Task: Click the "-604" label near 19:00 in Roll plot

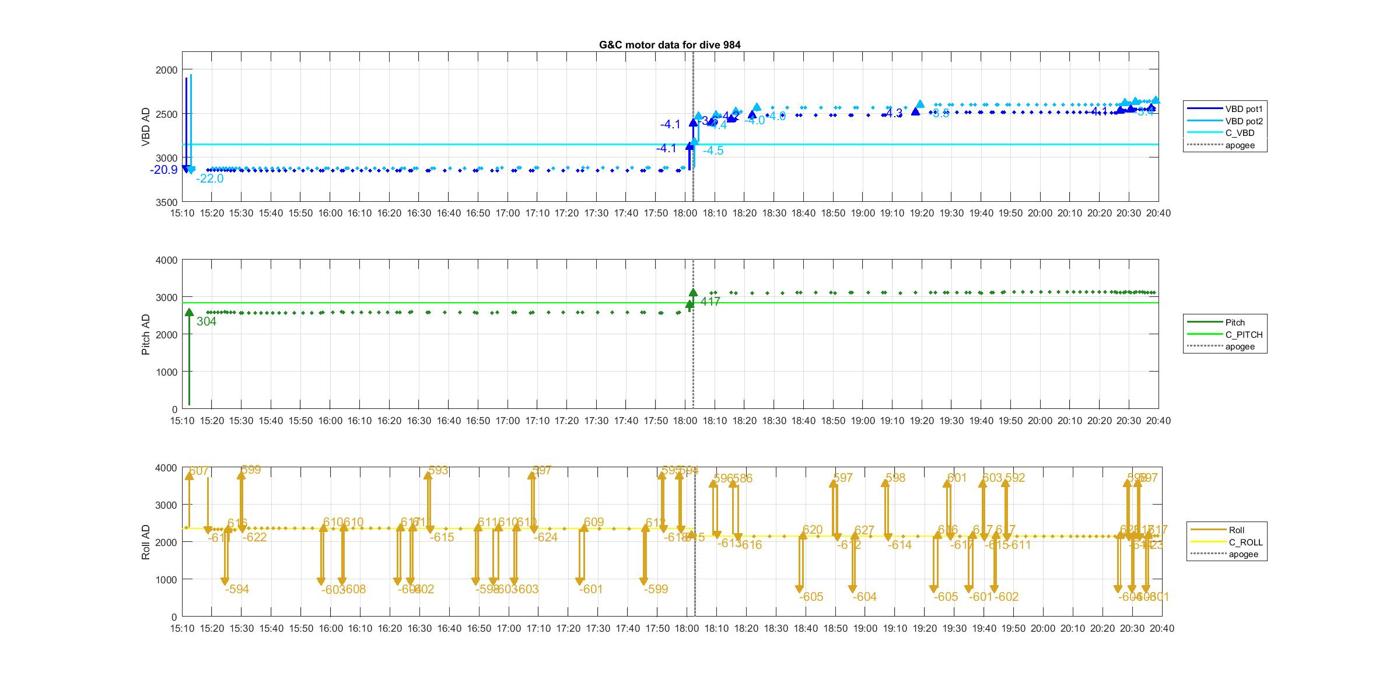Action: (x=865, y=597)
